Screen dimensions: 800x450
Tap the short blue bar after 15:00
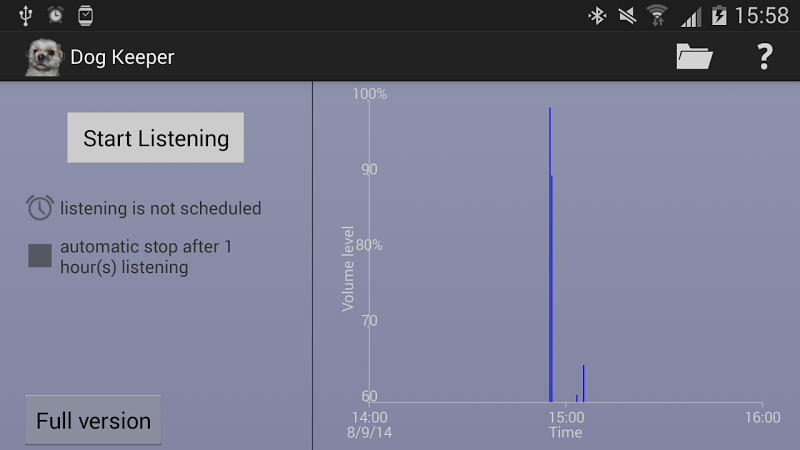point(583,383)
